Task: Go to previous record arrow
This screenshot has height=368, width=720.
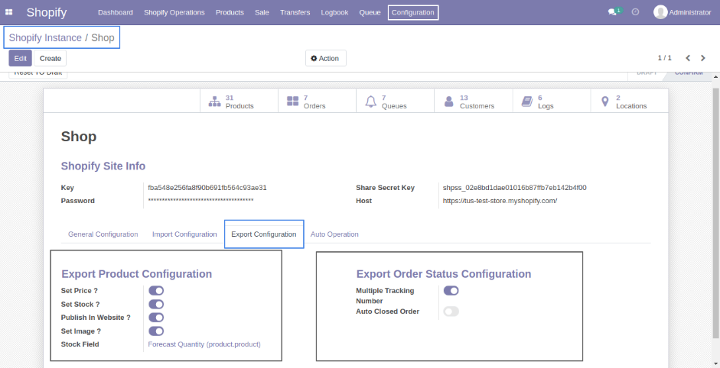Action: click(688, 58)
